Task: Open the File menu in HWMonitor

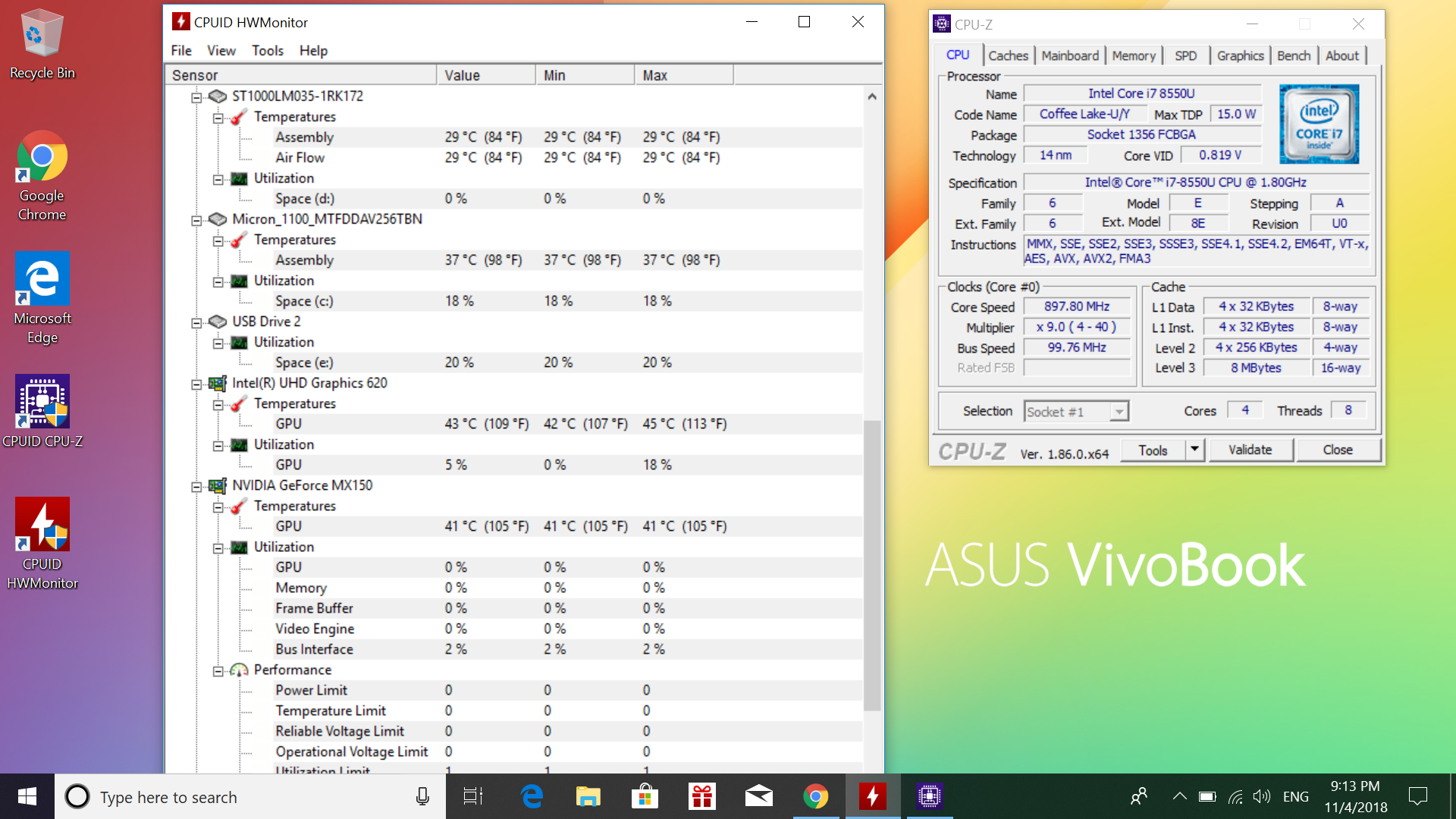Action: coord(181,50)
